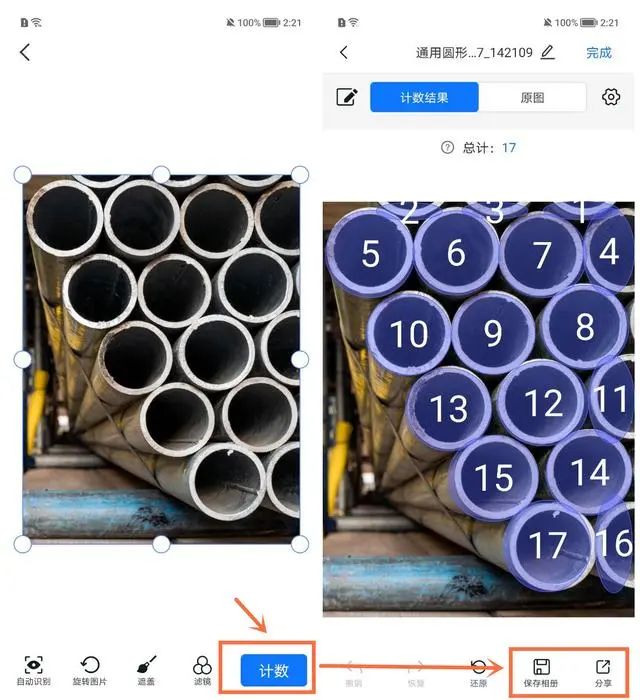Tap the 分享 share icon

[x=603, y=672]
